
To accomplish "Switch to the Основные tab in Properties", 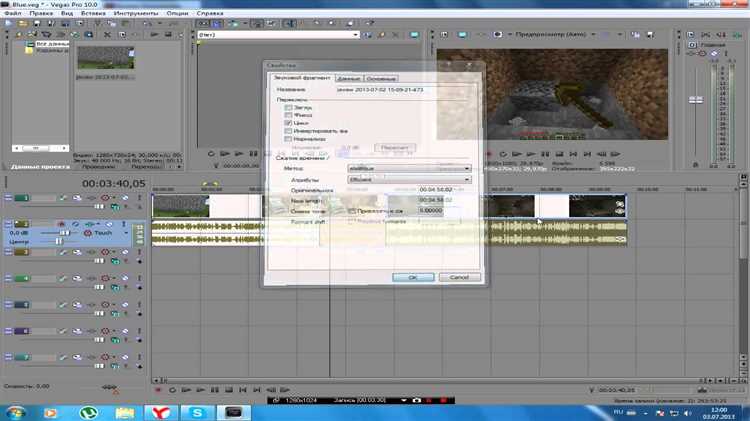I will [381, 78].
